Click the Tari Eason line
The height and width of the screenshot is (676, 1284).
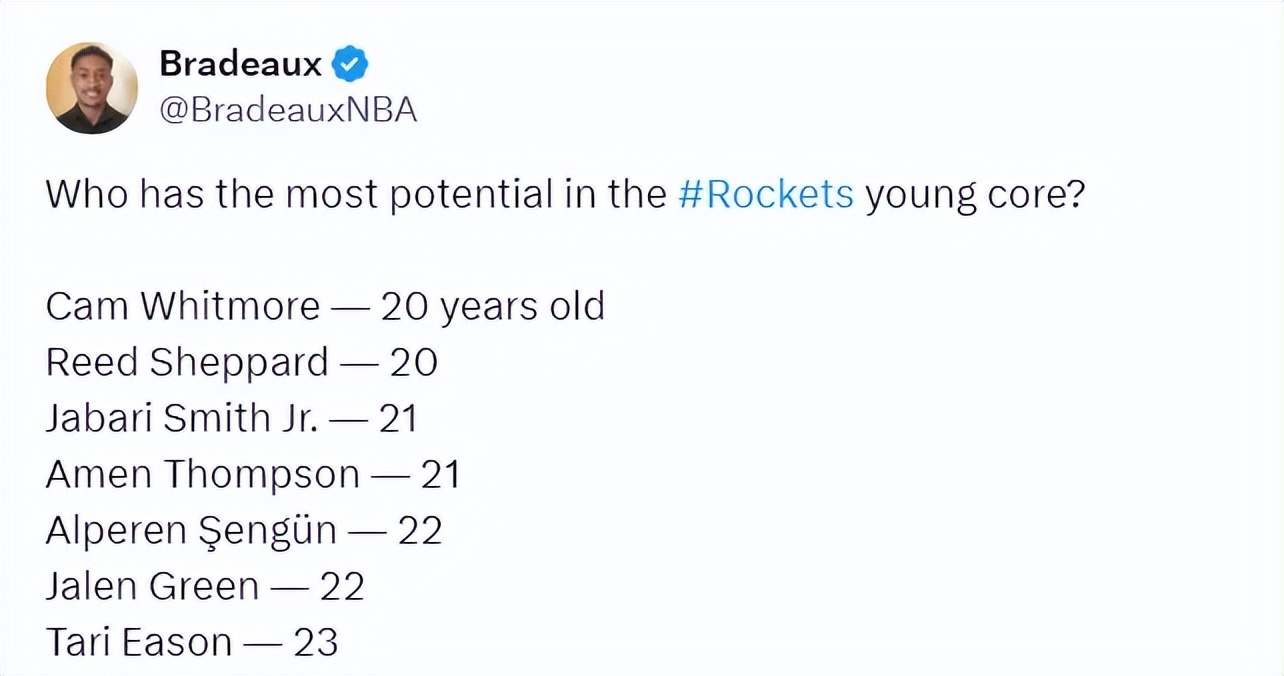(192, 642)
